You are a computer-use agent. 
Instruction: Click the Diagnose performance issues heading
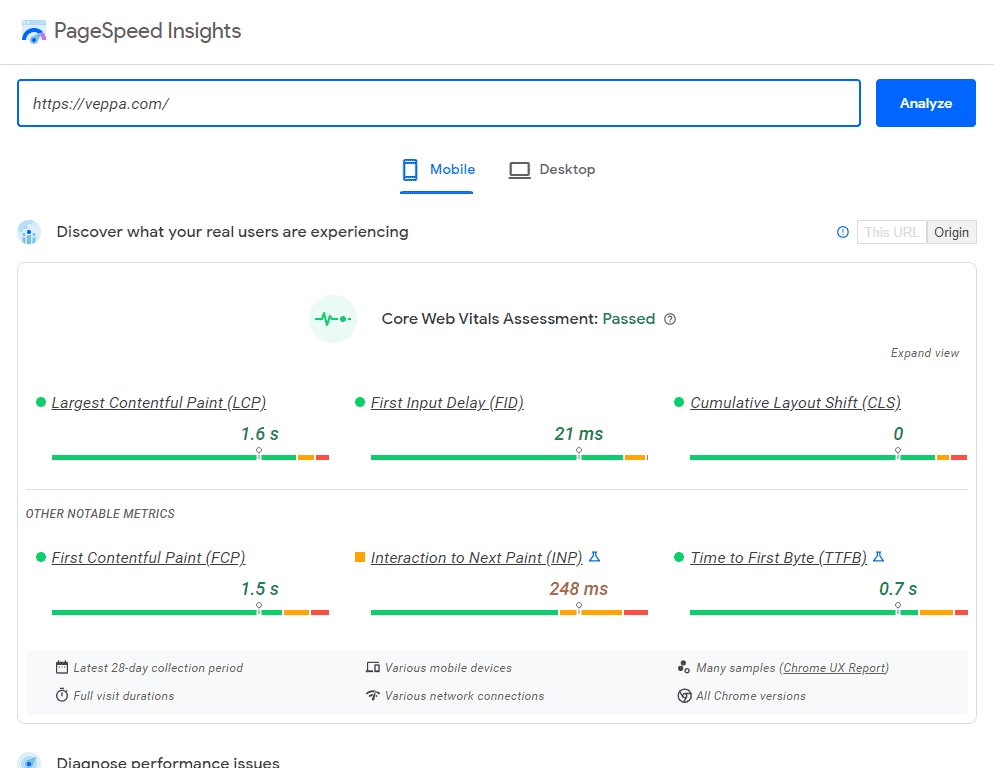pos(168,762)
